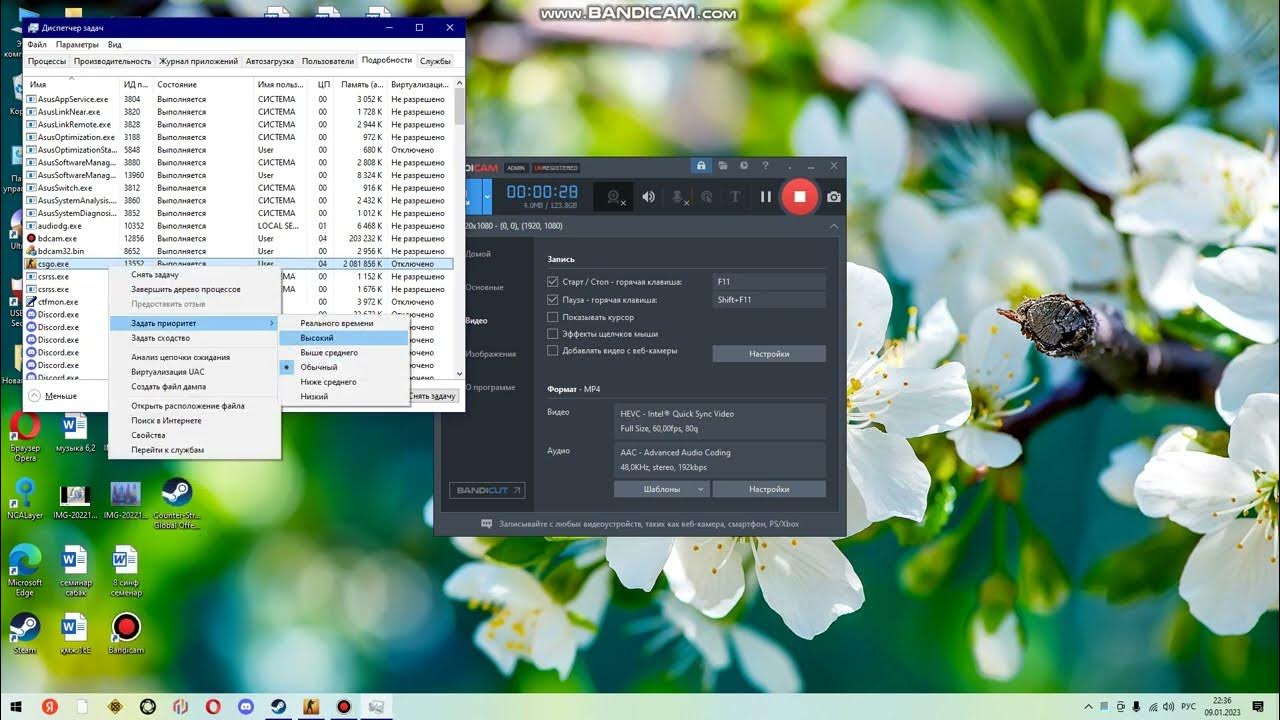This screenshot has height=720, width=1280.
Task: Click the F11 hotkey field
Action: tap(769, 282)
